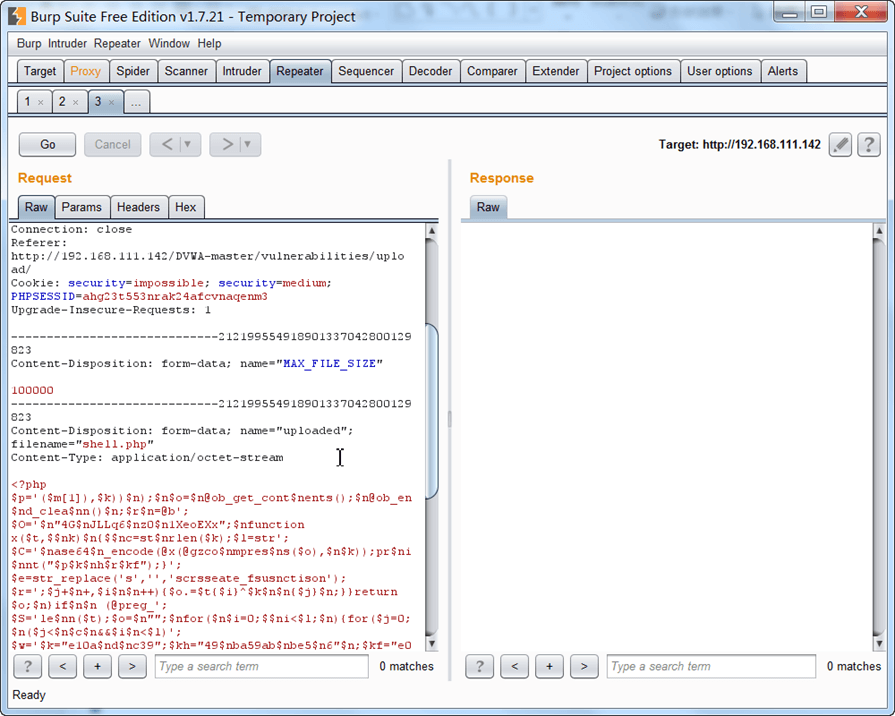Click the filename shell.php in request
Screen dimensions: 895x716
click(x=115, y=444)
